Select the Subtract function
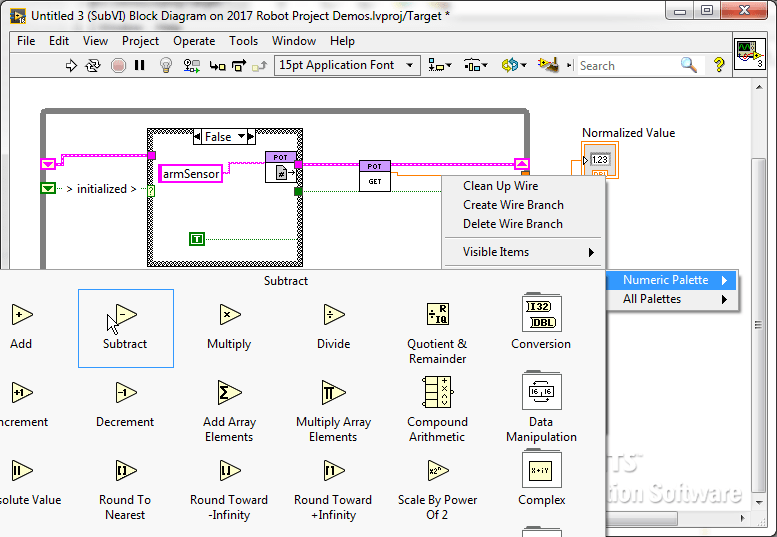 pyautogui.click(x=126, y=328)
